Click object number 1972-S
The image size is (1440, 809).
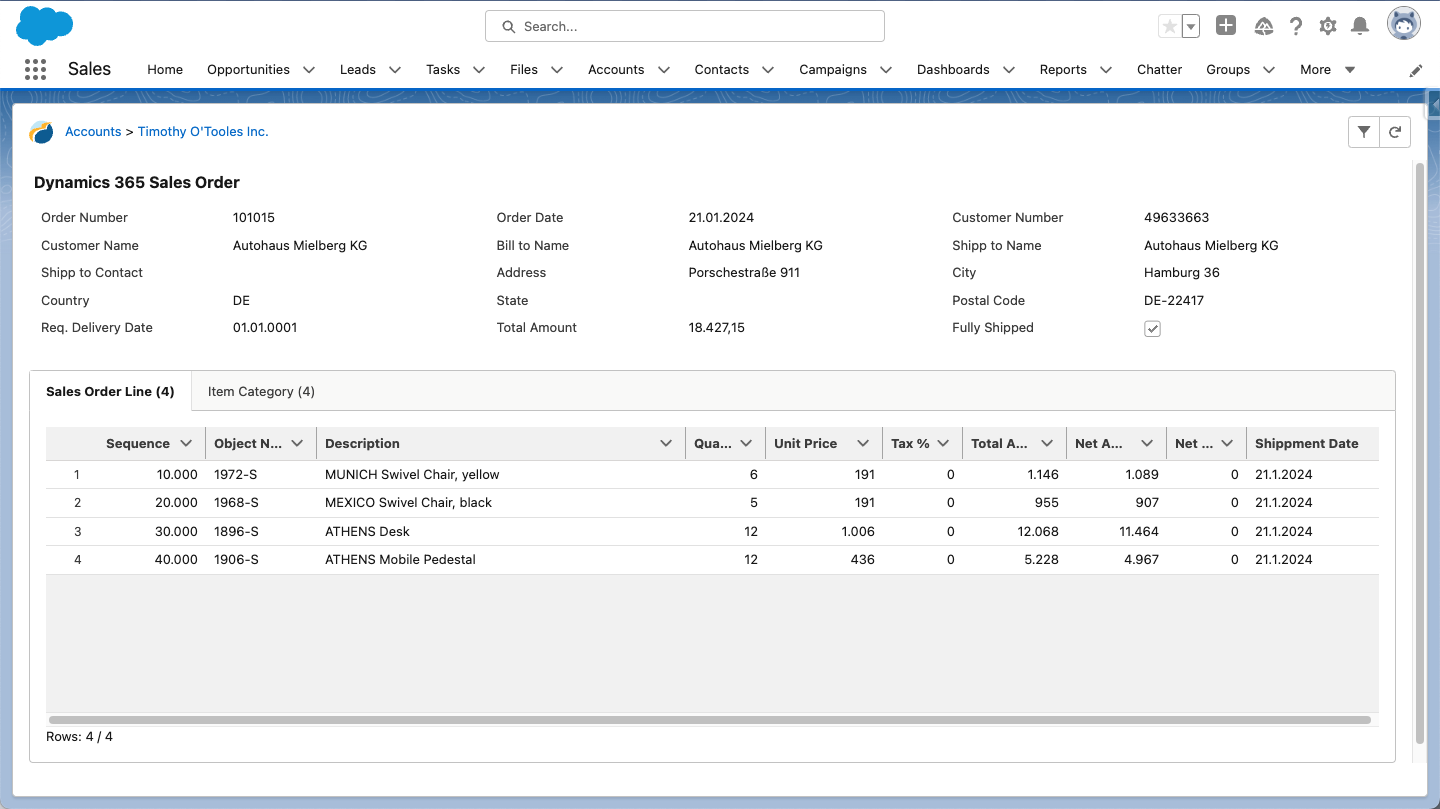point(236,475)
